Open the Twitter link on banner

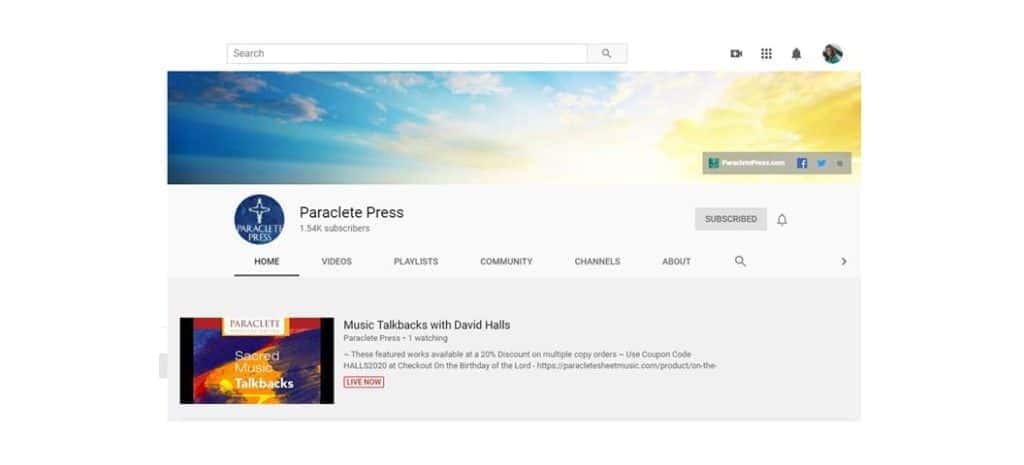point(822,163)
